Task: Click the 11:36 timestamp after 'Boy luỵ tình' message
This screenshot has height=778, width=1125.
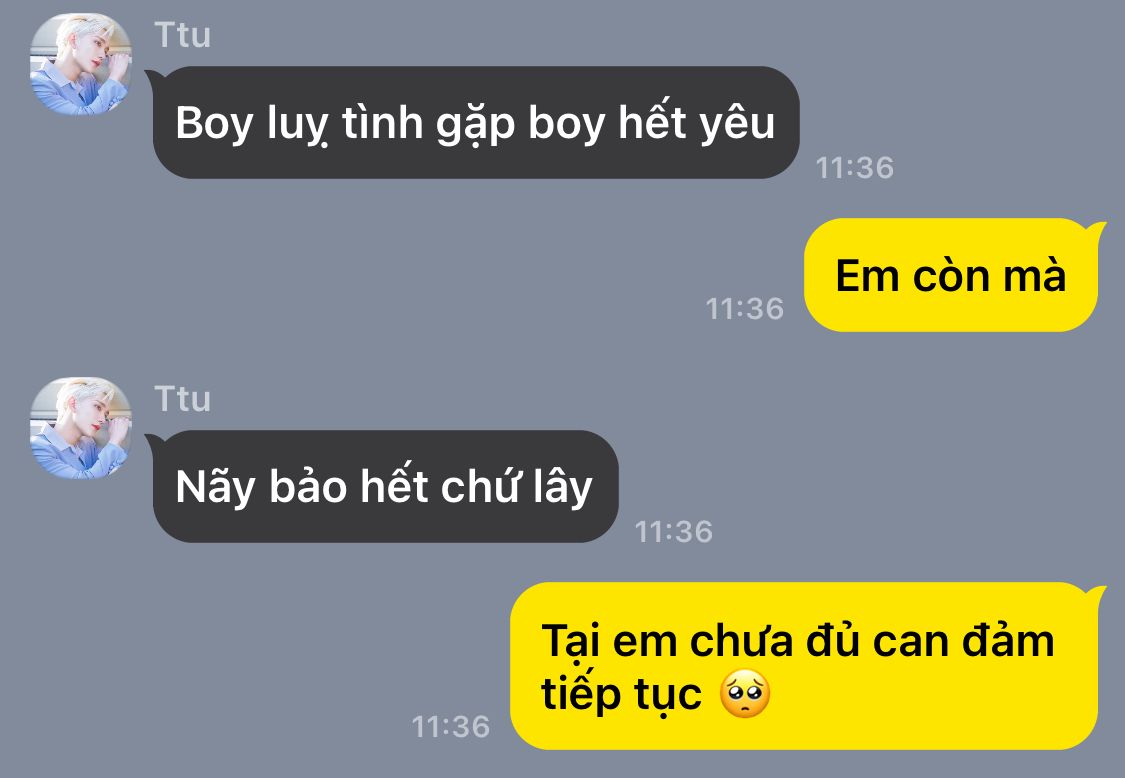Action: (855, 168)
